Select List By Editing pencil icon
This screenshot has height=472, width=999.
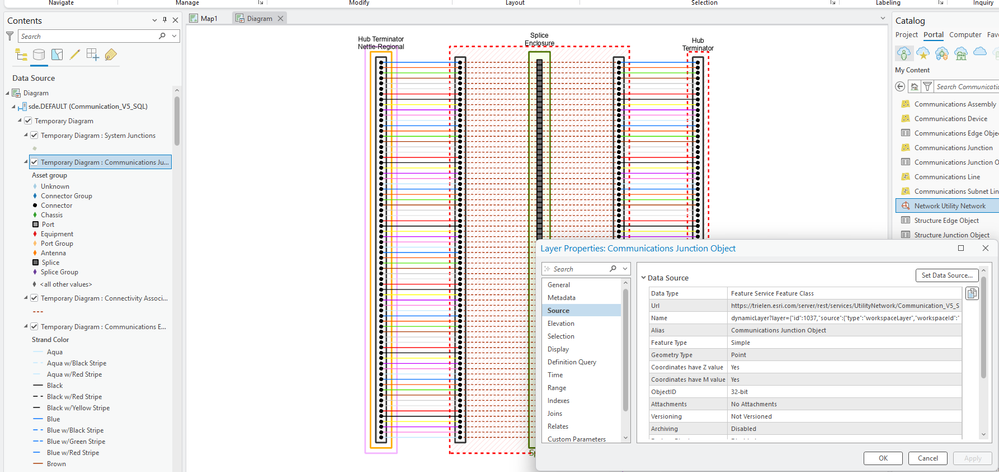click(x=75, y=55)
